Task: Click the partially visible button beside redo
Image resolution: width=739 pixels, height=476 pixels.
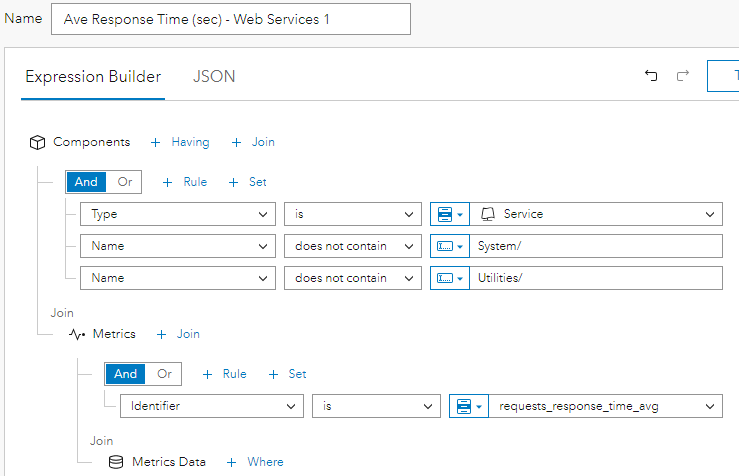Action: [x=723, y=76]
